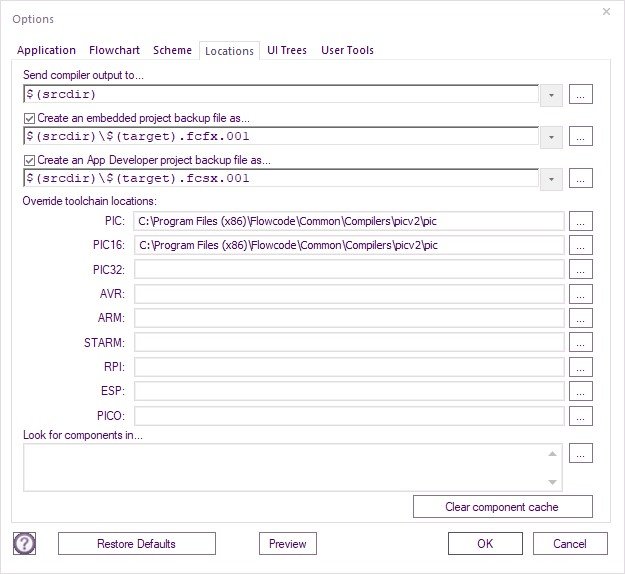Toggle embedded project backup file checkbox
The image size is (625, 574).
[29, 118]
